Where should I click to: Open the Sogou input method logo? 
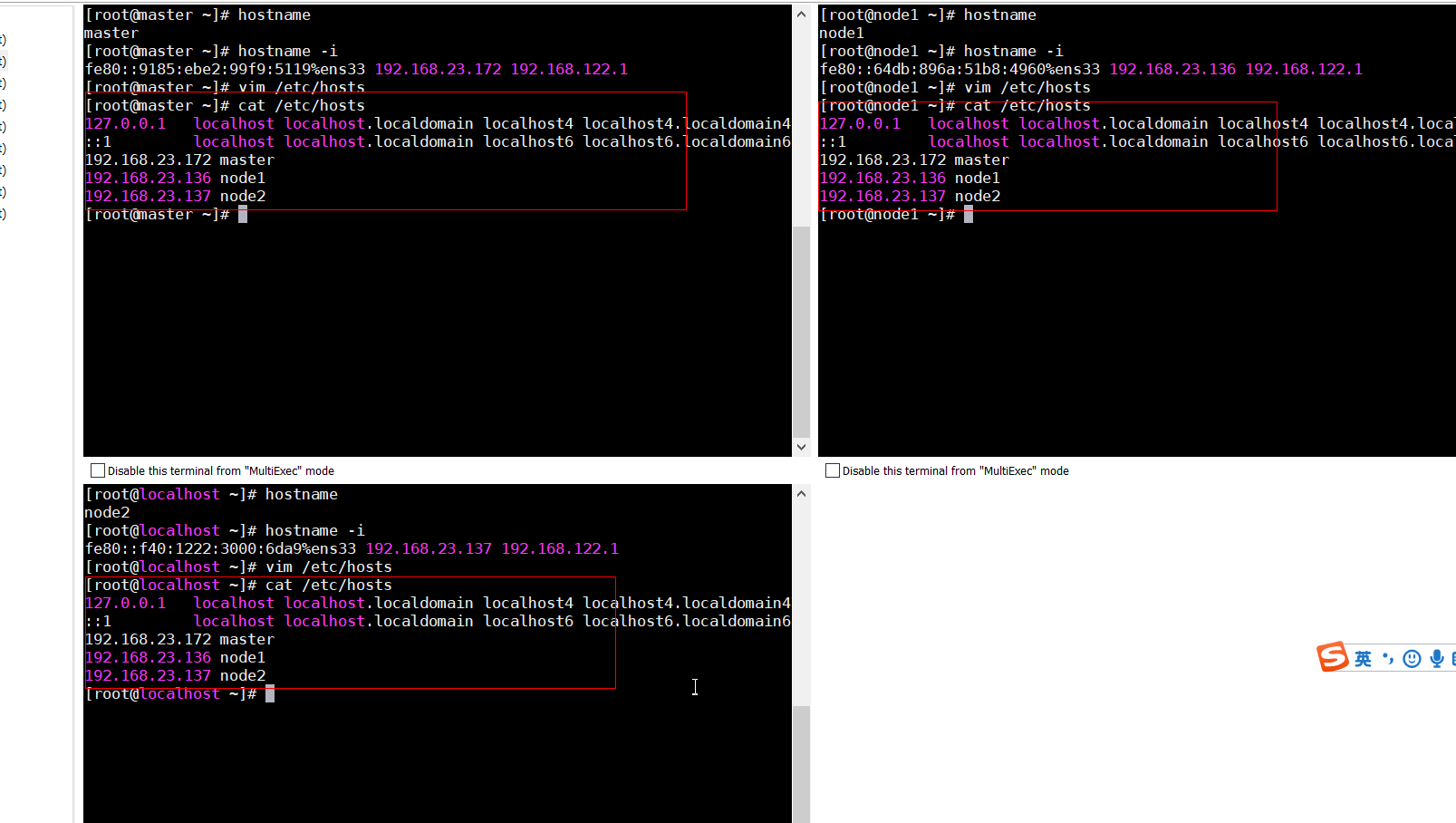[x=1333, y=657]
